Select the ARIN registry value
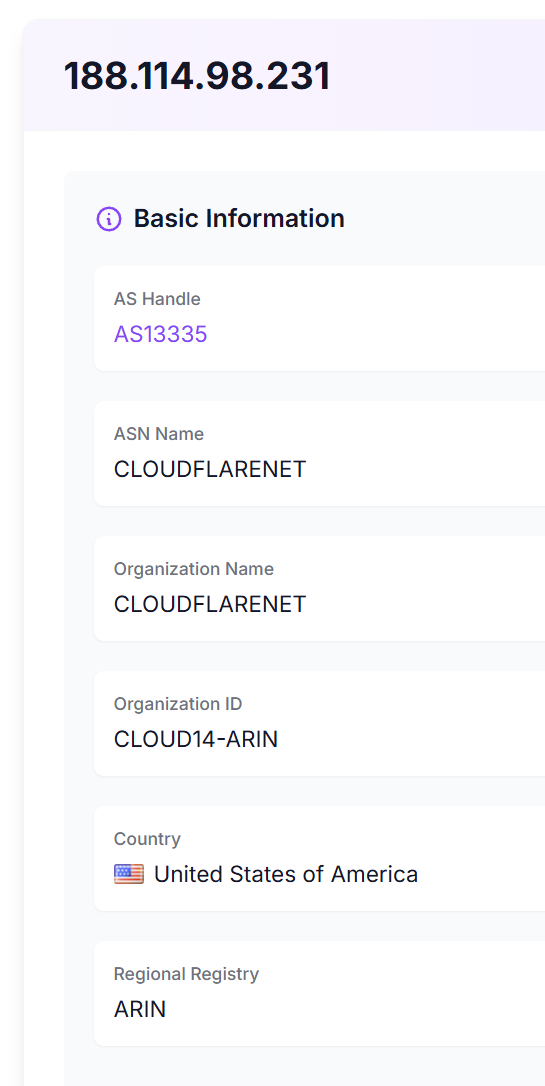545x1086 pixels. click(140, 1010)
